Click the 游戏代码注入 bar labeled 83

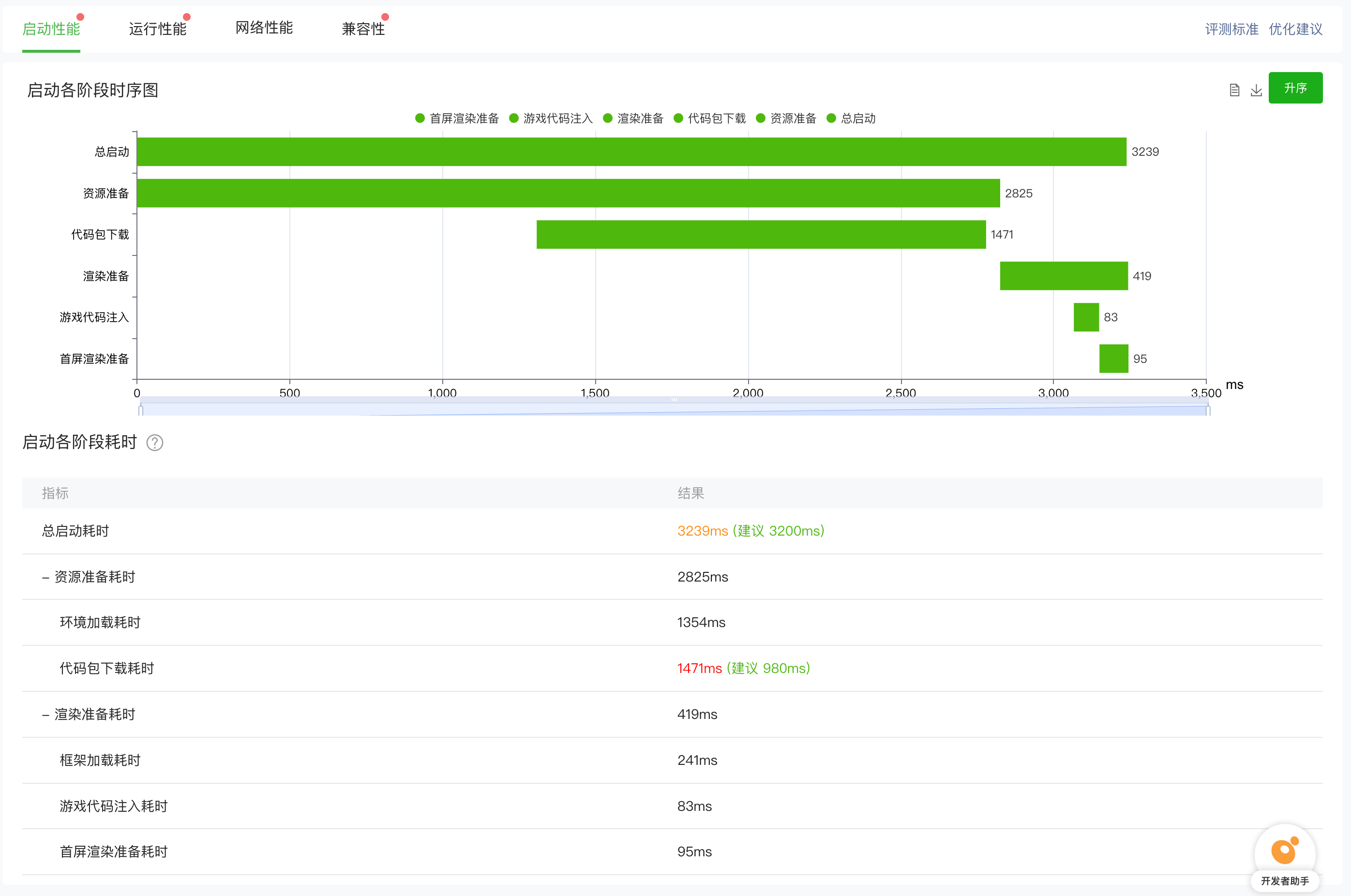click(x=1086, y=317)
